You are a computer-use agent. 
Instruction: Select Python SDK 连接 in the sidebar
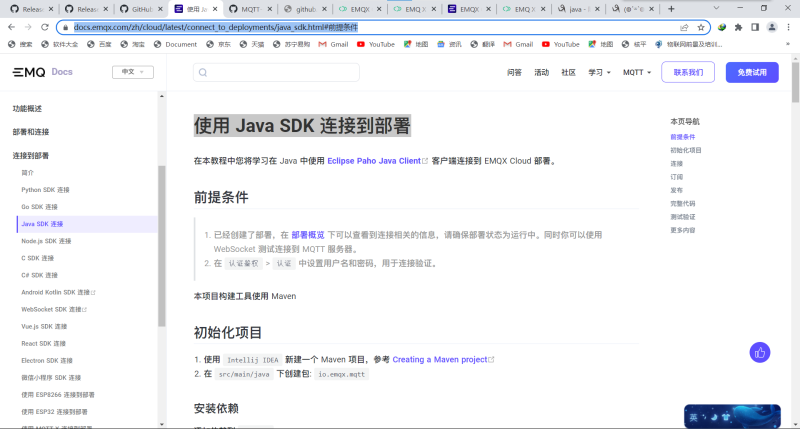click(45, 190)
